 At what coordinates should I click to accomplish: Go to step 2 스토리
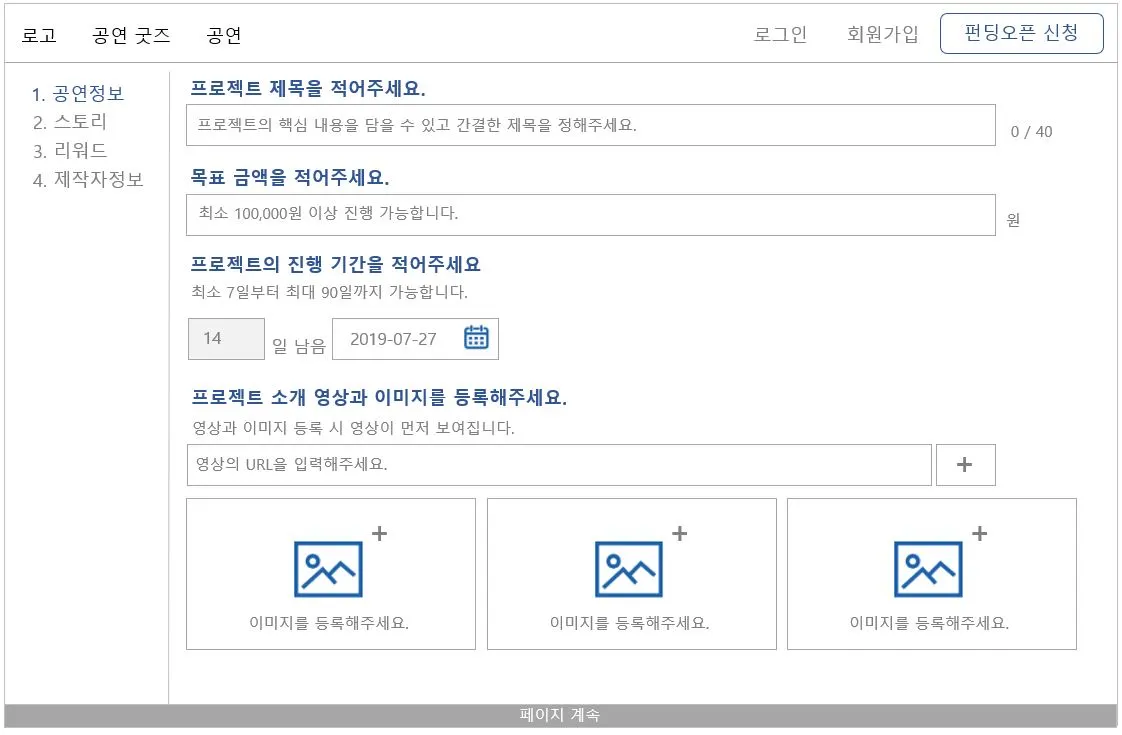coord(68,122)
